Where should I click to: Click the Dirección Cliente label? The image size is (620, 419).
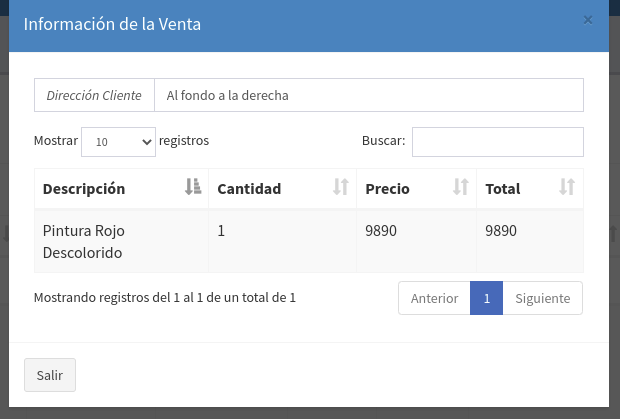point(95,96)
